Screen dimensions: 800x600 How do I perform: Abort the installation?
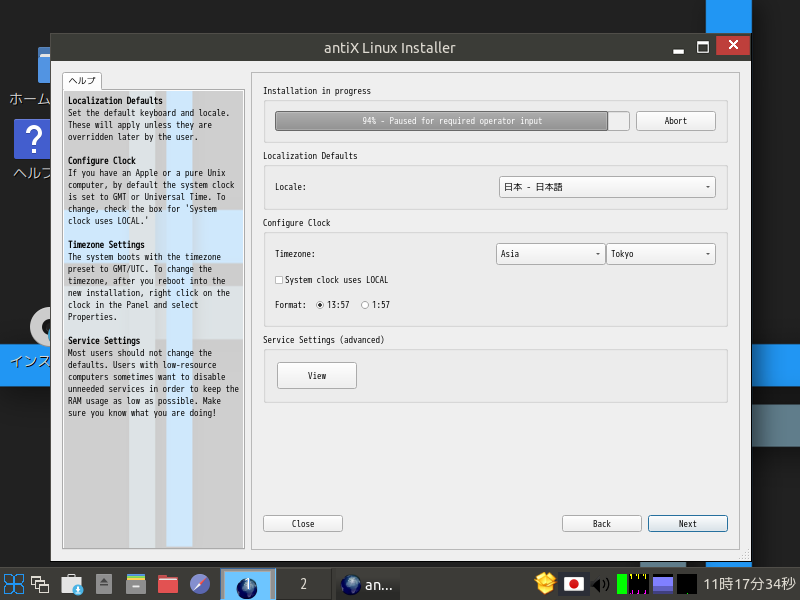click(676, 121)
